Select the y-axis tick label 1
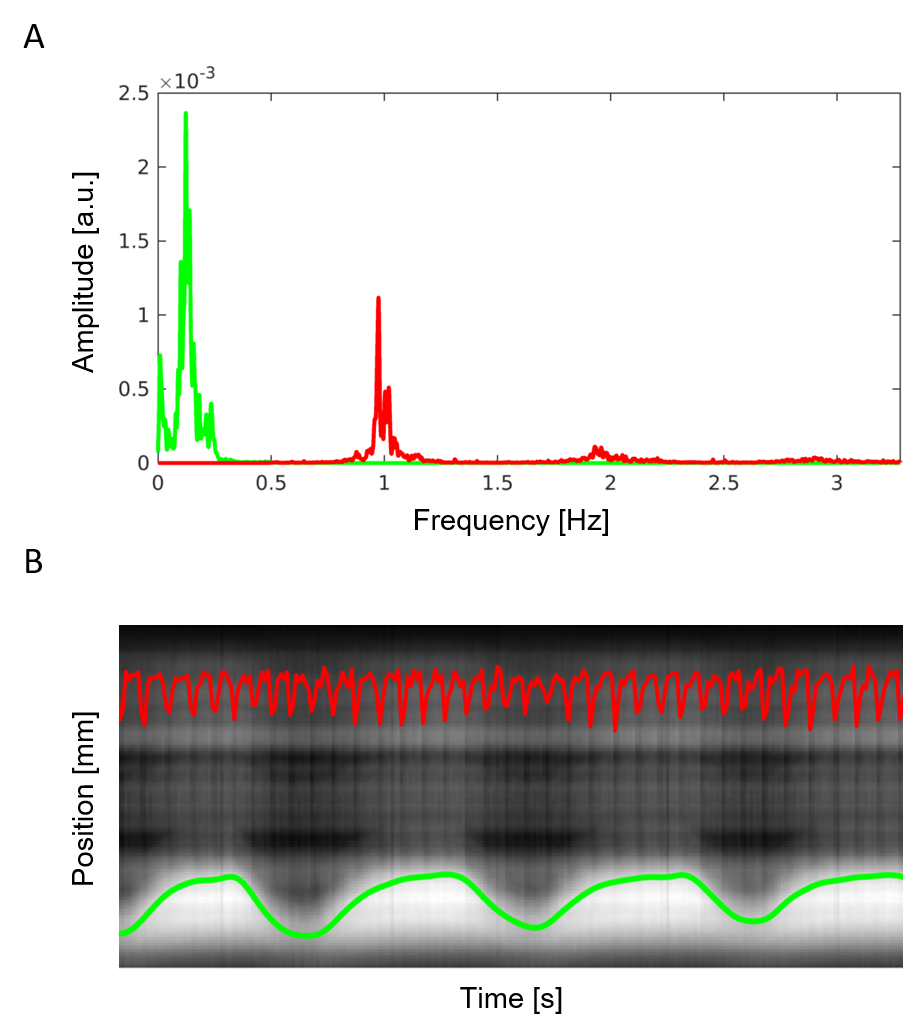903x1033 pixels. tap(143, 315)
